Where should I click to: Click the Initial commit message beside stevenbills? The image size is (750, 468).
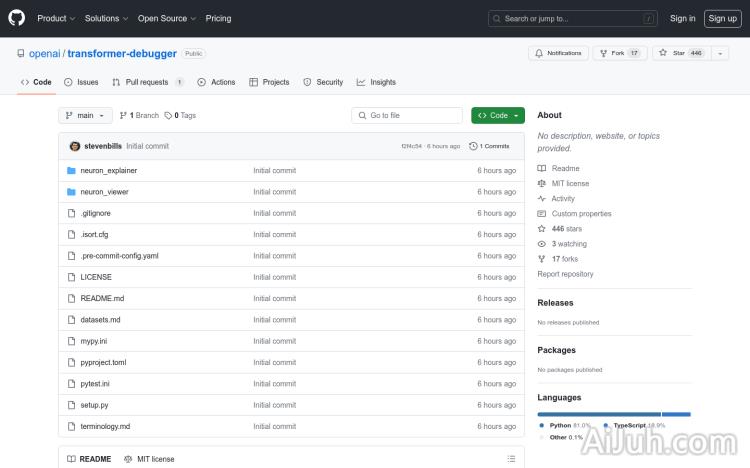pos(147,146)
